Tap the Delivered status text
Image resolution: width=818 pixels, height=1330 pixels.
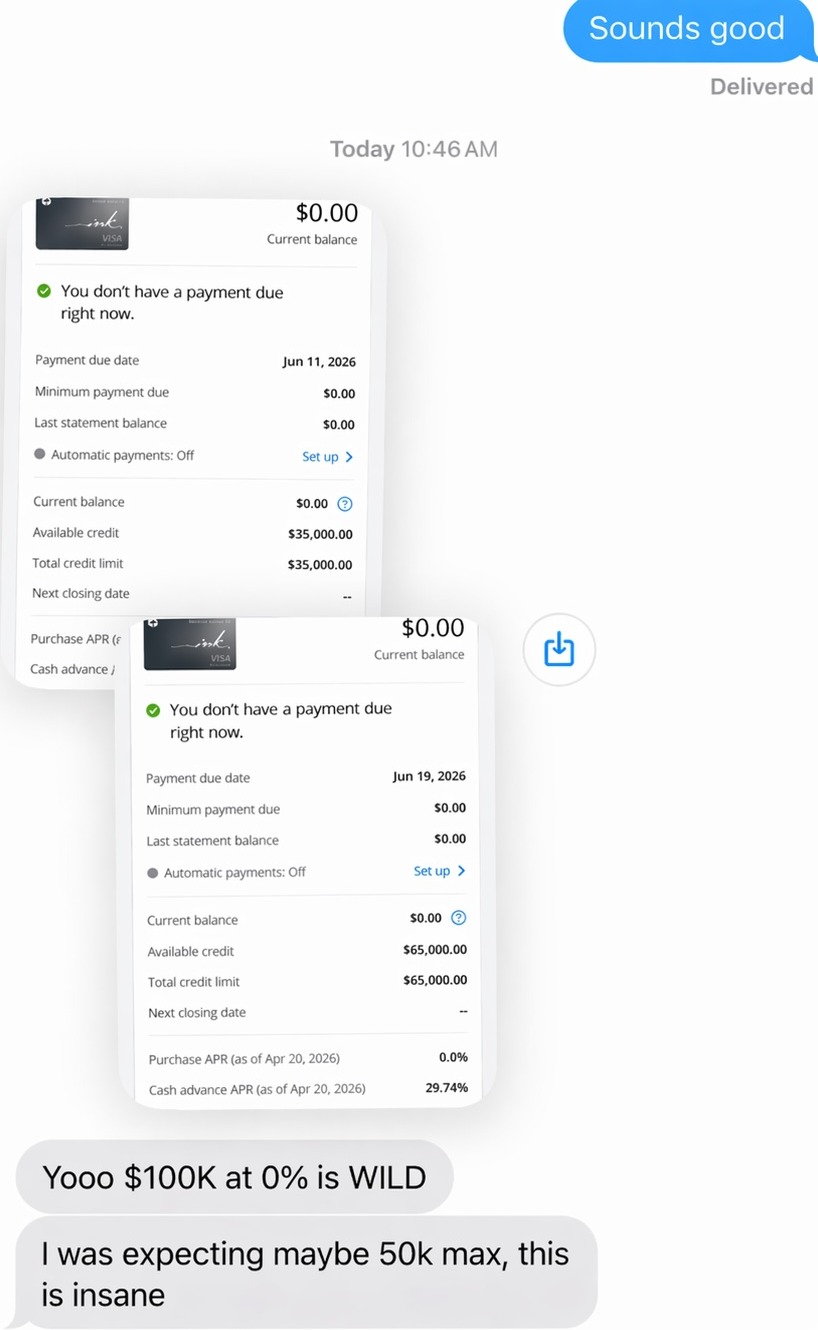tap(761, 87)
